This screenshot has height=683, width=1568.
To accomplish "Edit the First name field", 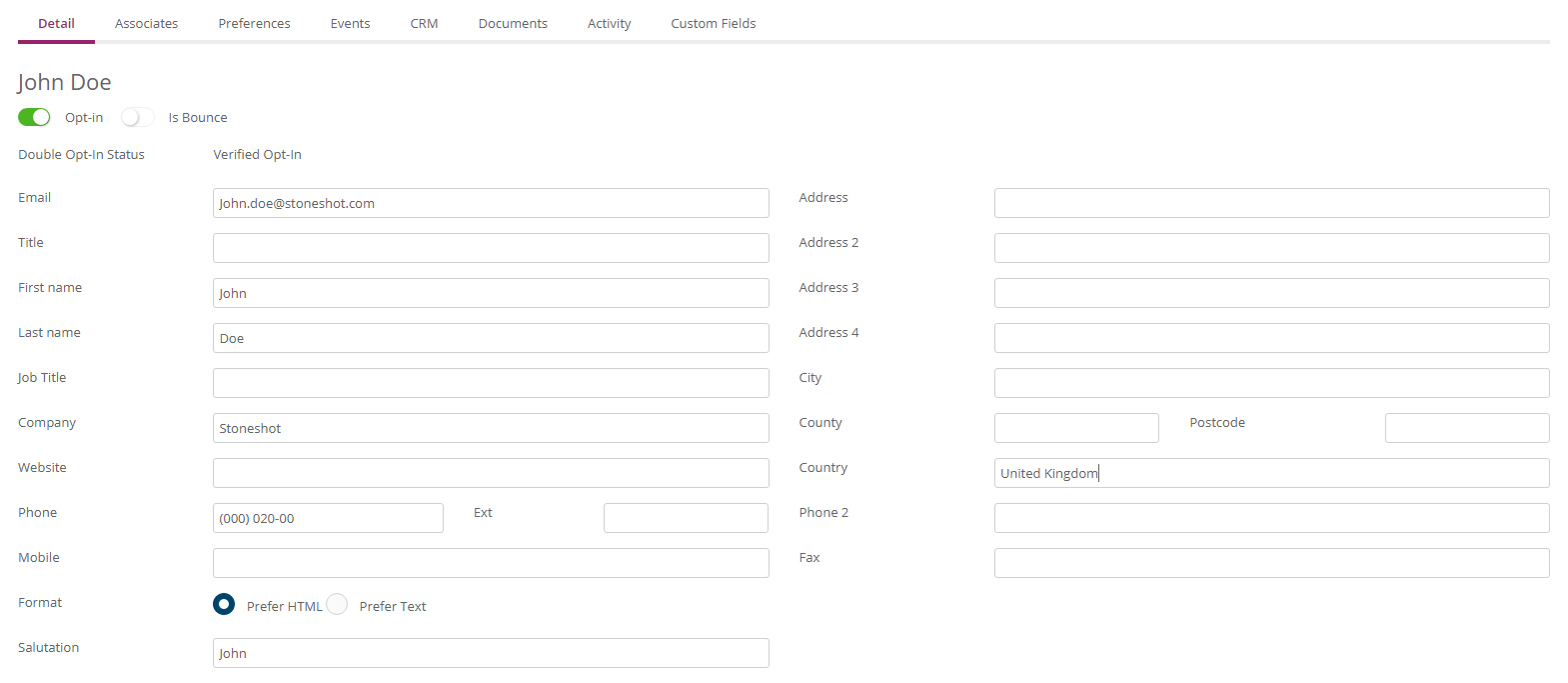I will coord(491,293).
